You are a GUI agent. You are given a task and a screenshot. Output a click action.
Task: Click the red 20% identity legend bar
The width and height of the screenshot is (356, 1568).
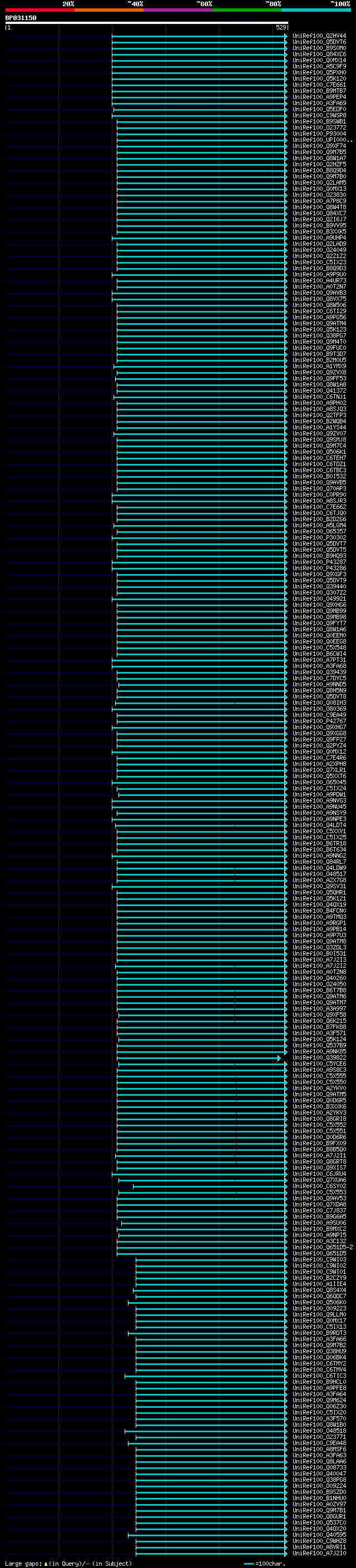(x=39, y=10)
